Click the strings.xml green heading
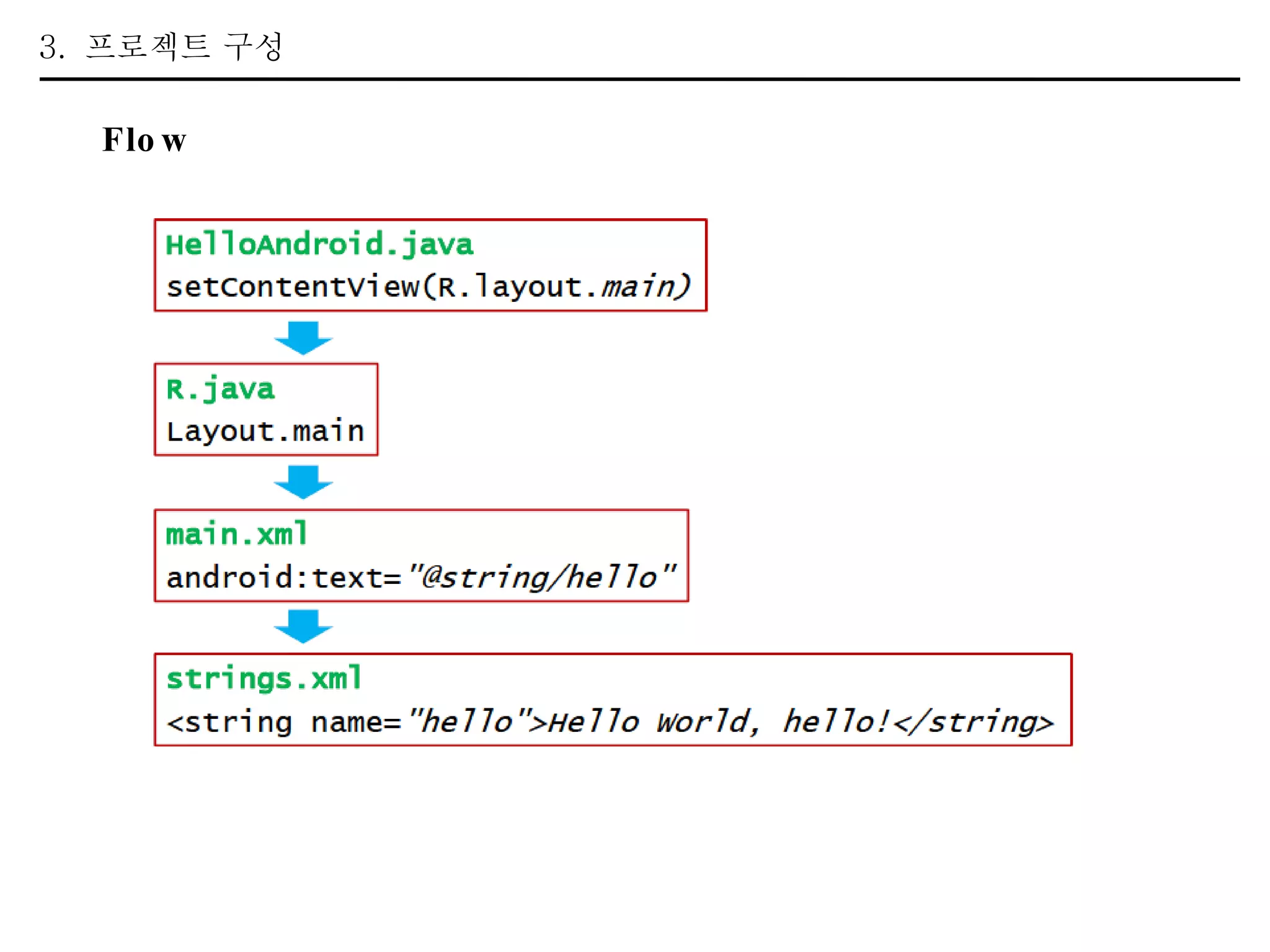Viewport: 1270px width, 952px height. coord(264,679)
